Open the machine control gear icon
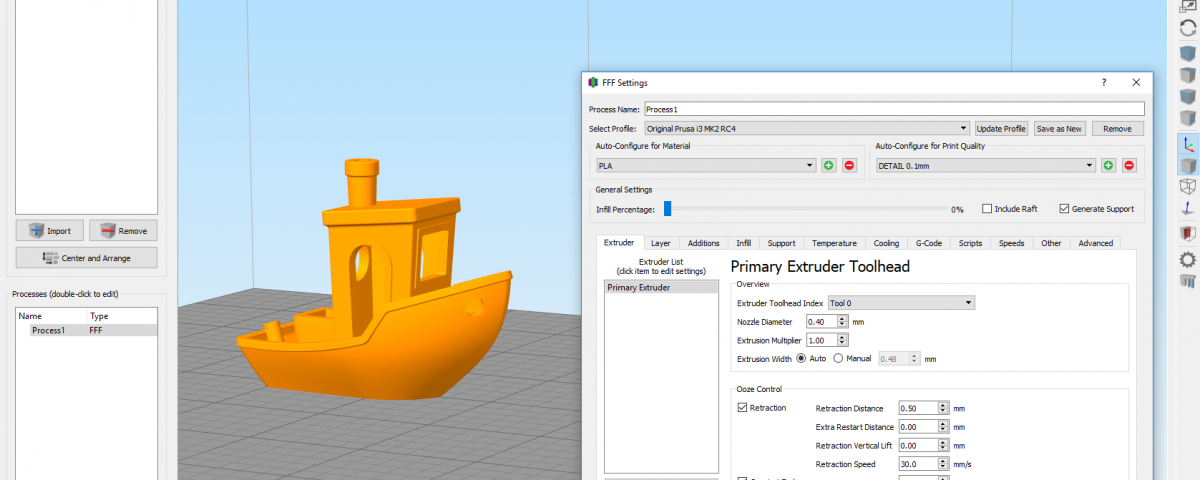The width and height of the screenshot is (1200, 480). click(1188, 259)
